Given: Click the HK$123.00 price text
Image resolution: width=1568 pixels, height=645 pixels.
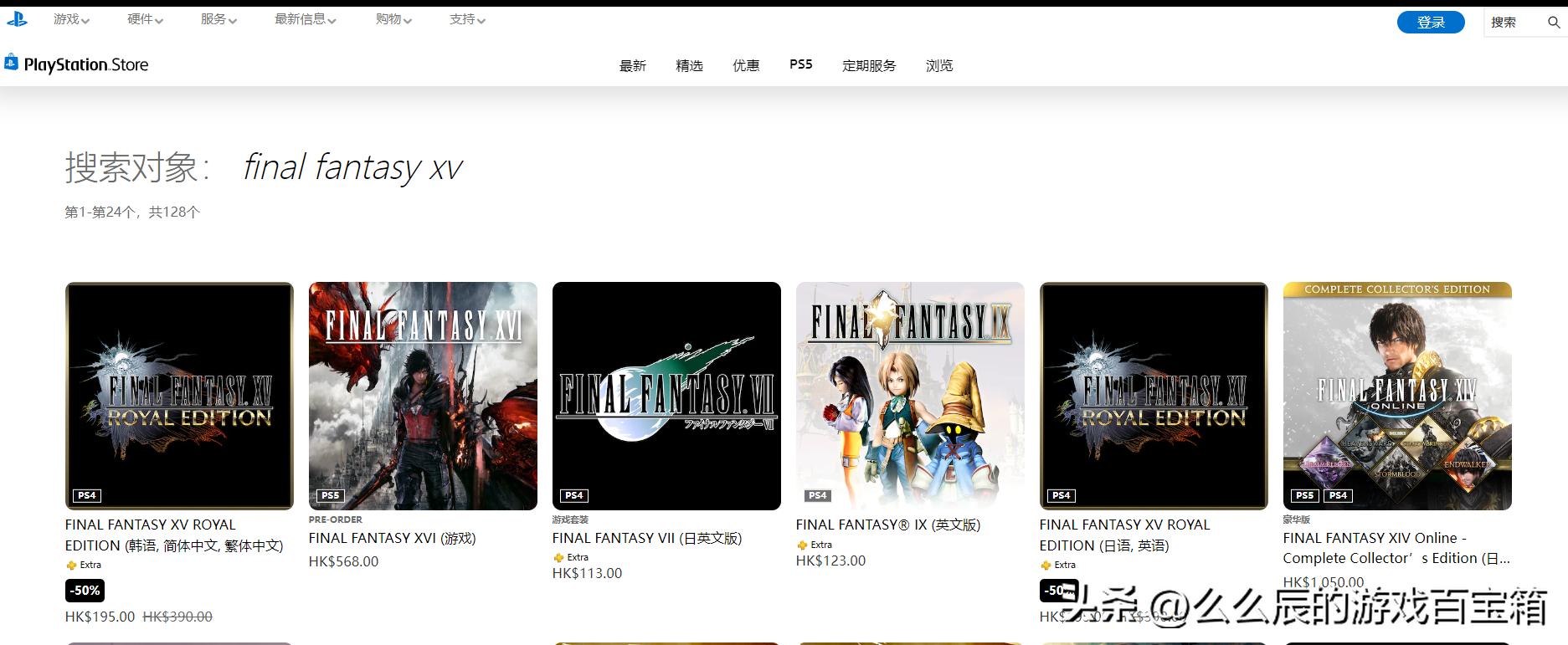Looking at the screenshot, I should pyautogui.click(x=830, y=561).
